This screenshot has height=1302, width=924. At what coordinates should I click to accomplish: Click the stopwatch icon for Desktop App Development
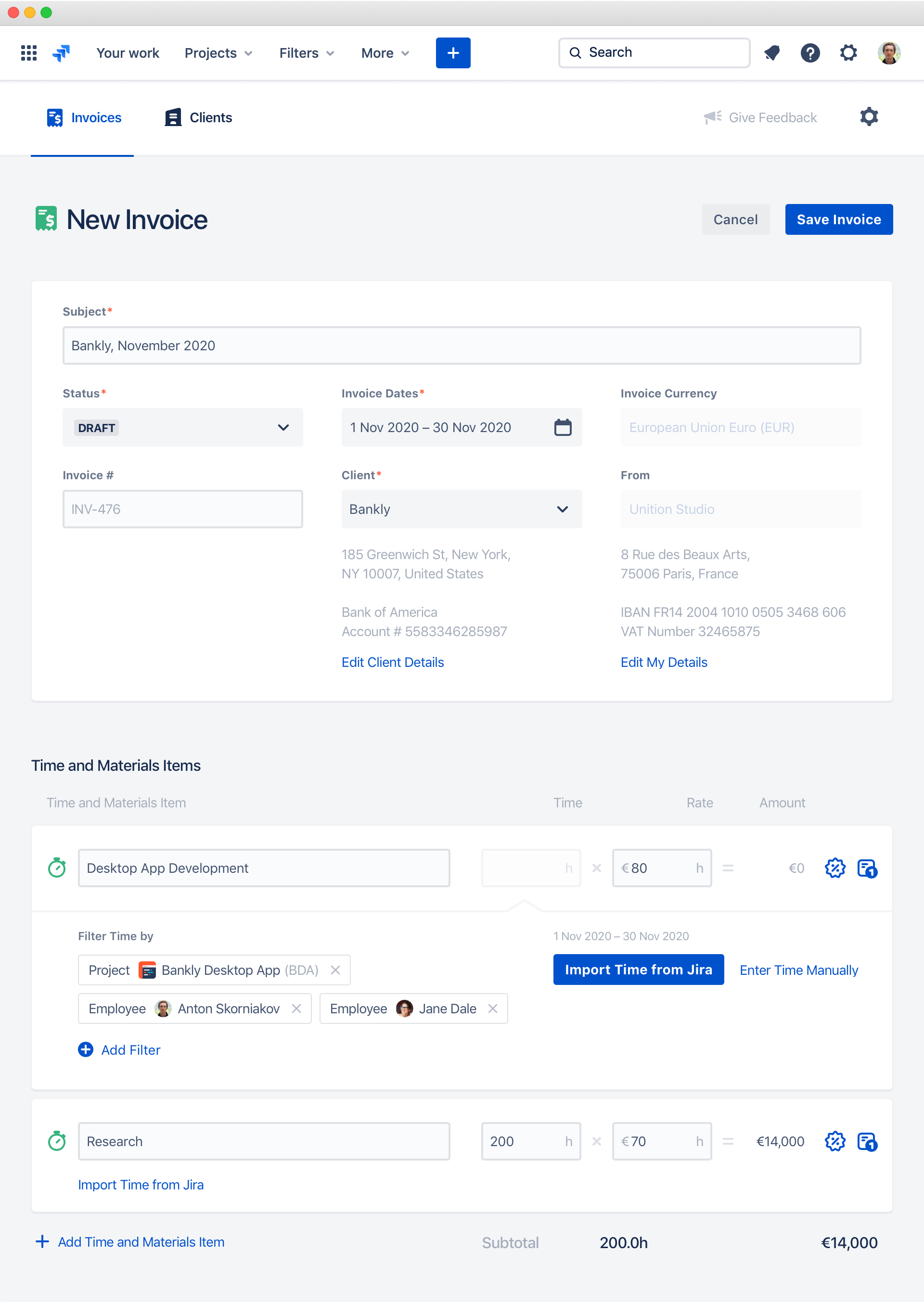pyautogui.click(x=57, y=868)
